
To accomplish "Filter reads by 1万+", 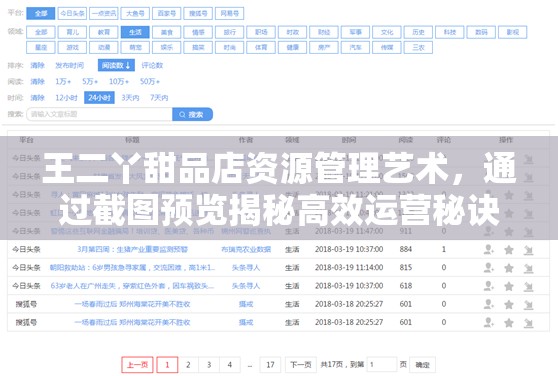I will tap(63, 81).
